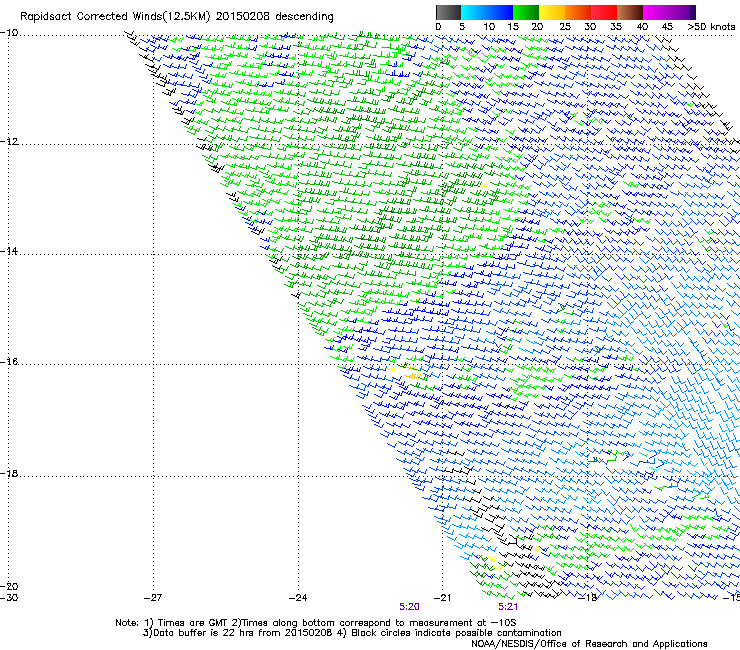Select the purple '5:21' time label
The width and height of the screenshot is (740, 650).
click(x=508, y=607)
